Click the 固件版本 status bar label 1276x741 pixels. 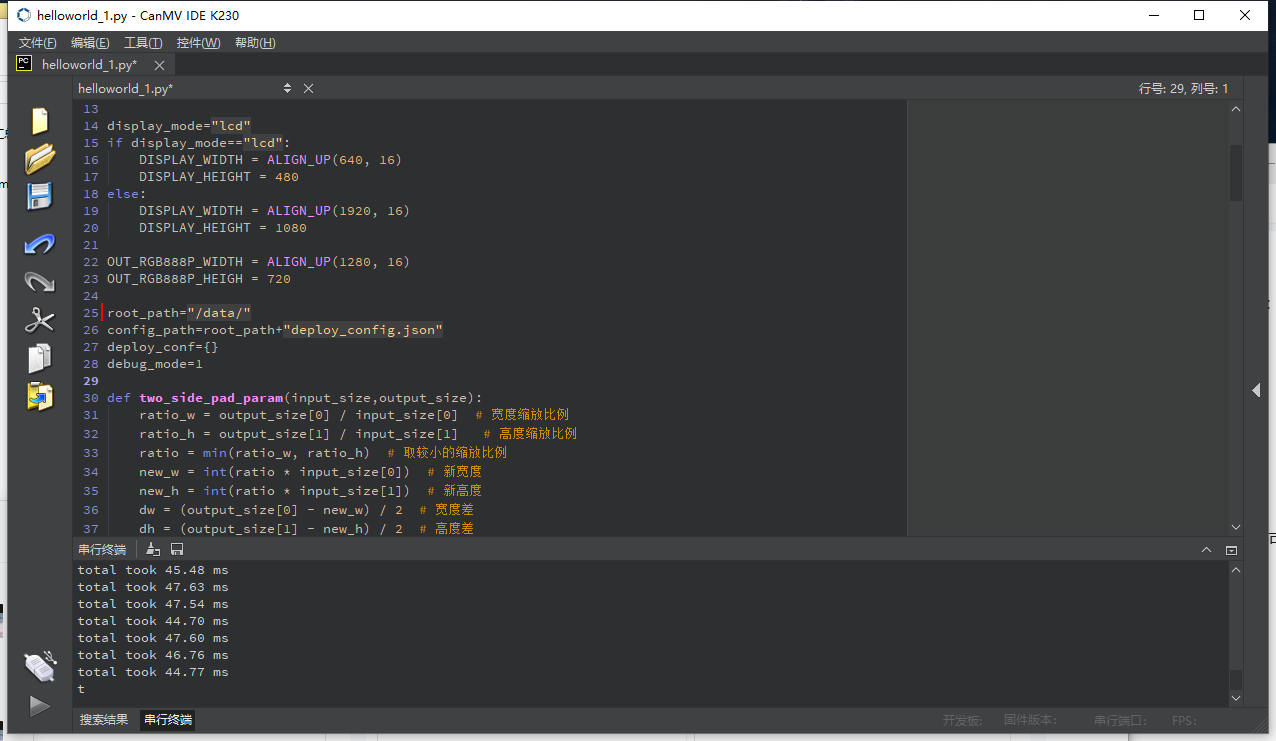(x=1030, y=720)
